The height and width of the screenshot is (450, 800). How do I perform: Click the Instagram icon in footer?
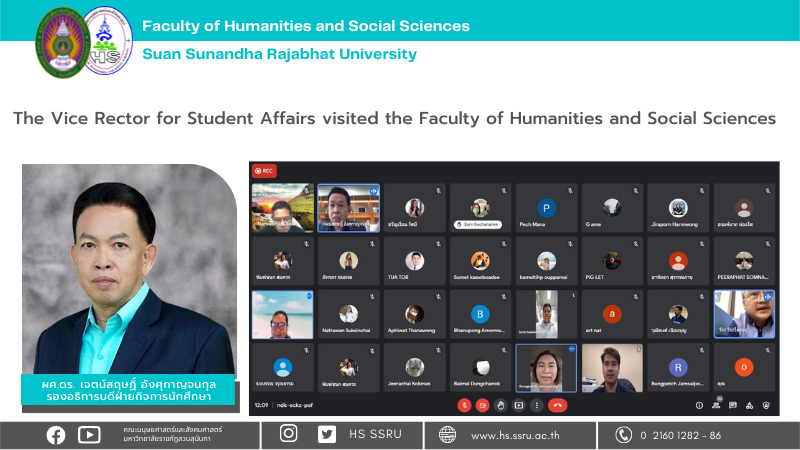point(289,434)
